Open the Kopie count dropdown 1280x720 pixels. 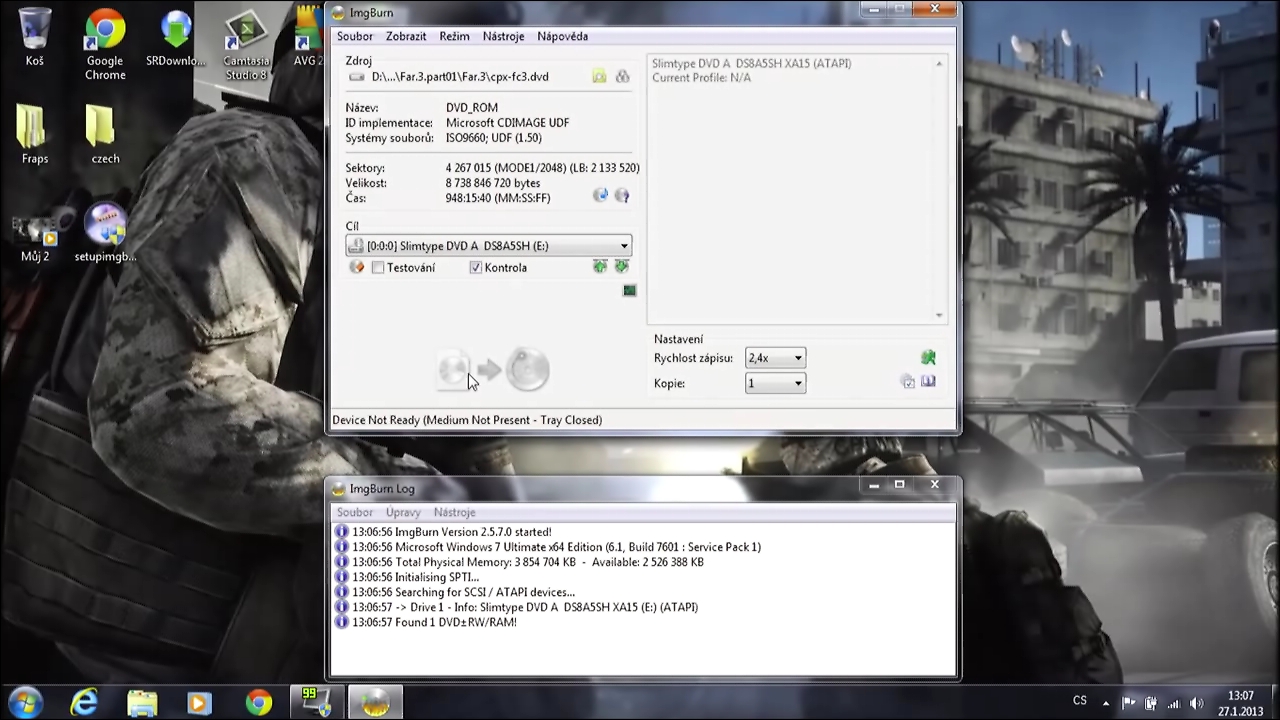click(797, 383)
